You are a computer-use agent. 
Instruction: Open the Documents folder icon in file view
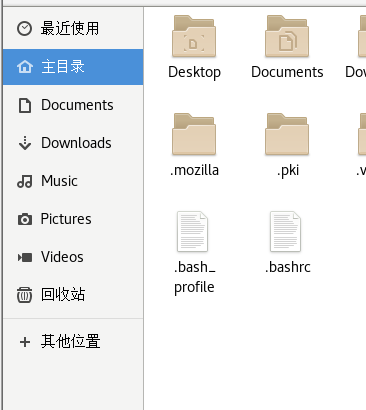(287, 36)
